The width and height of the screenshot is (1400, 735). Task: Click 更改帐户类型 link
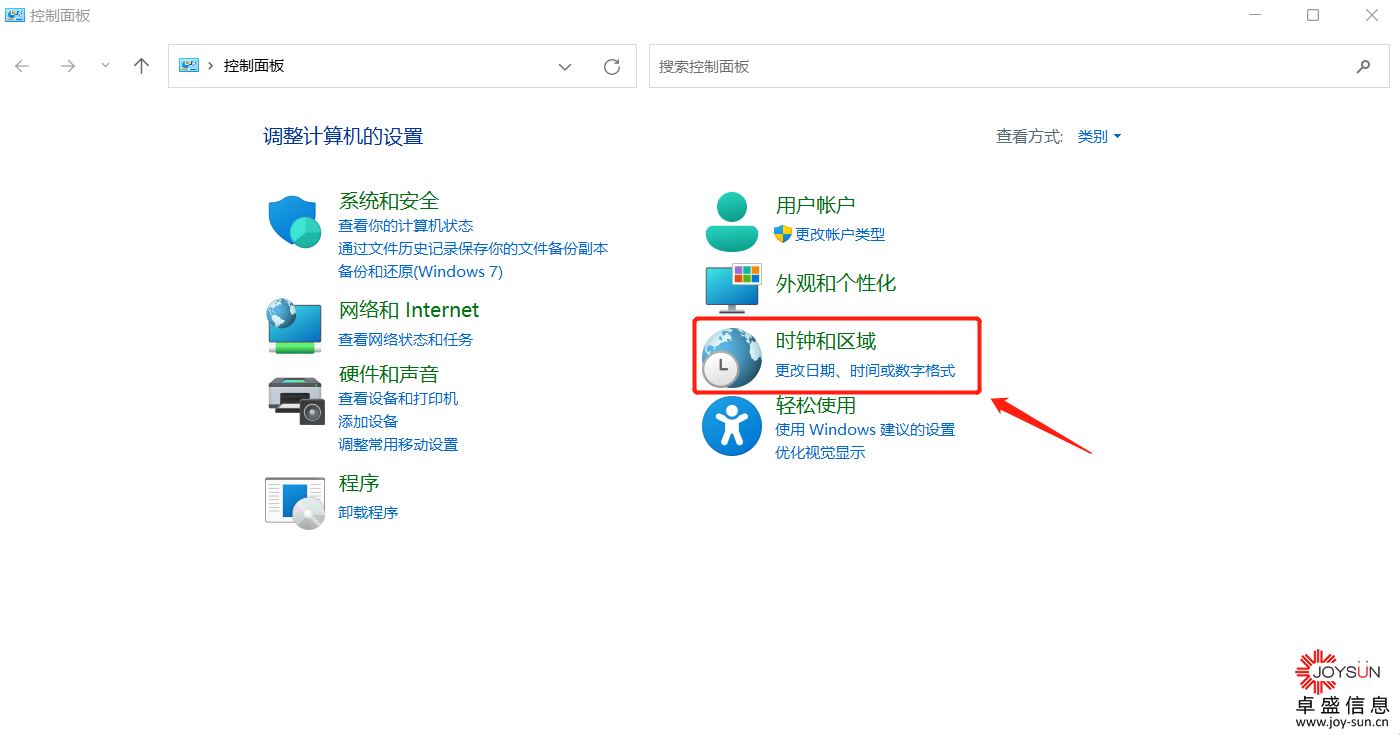(840, 235)
